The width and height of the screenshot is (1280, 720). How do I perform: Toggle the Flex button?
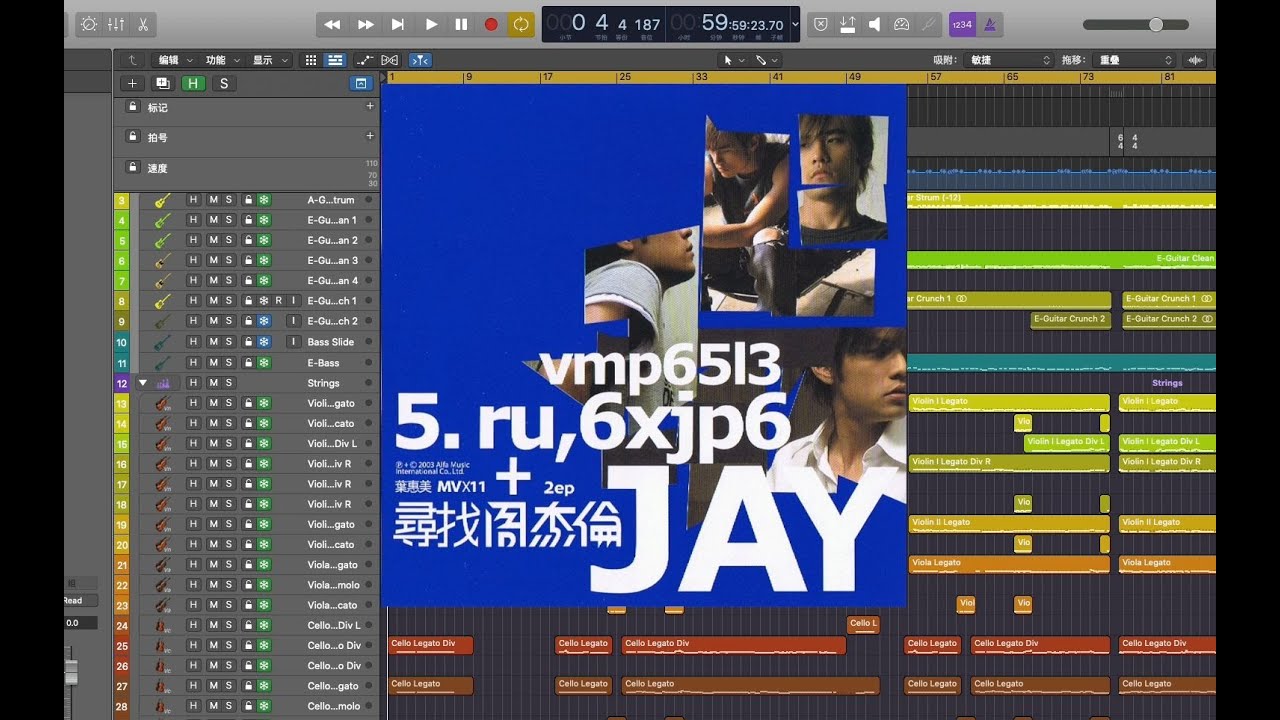point(390,60)
